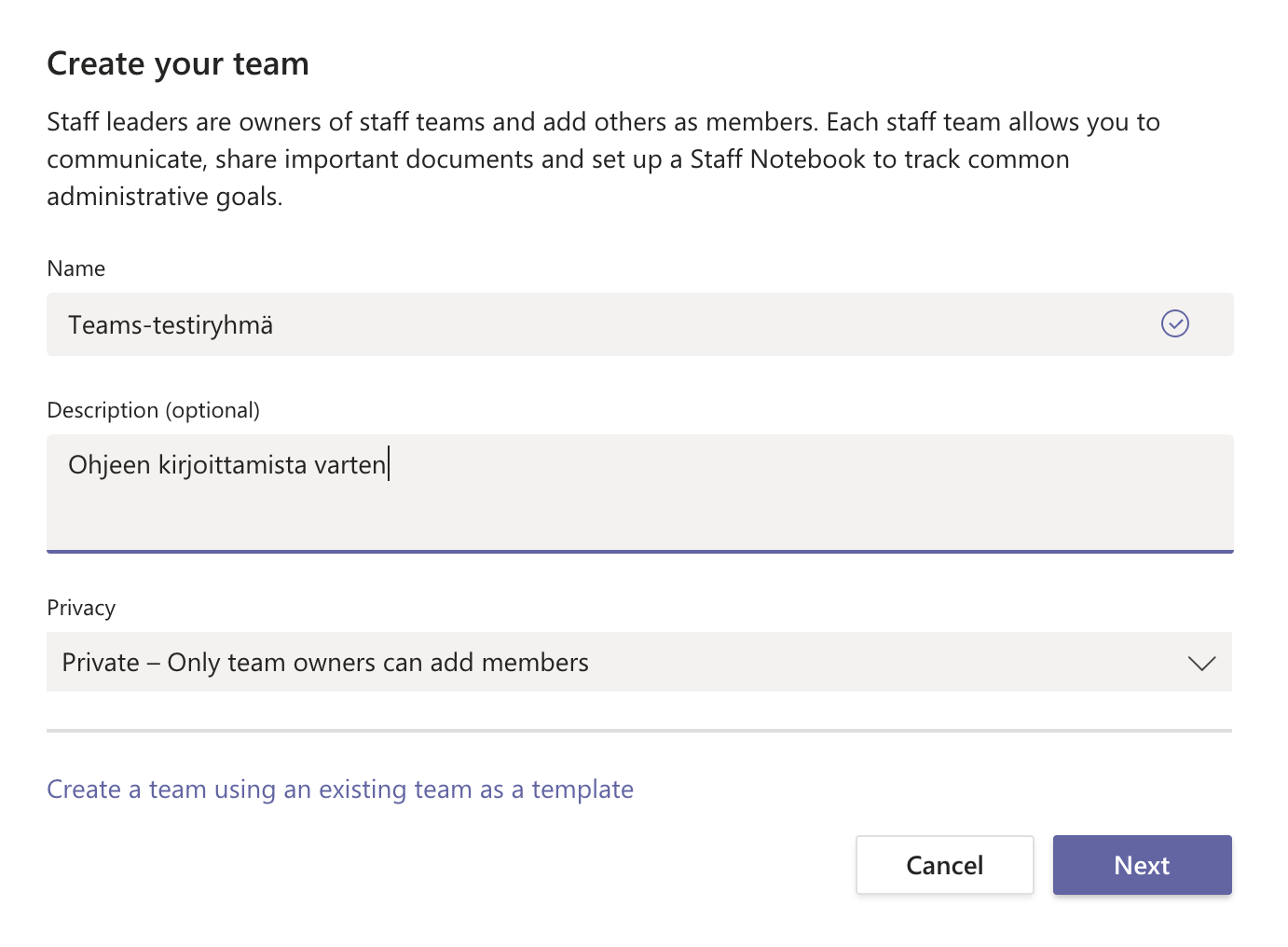This screenshot has width=1288, height=947.
Task: Click the Teams-testiryhmä text in Name
Action: click(171, 325)
